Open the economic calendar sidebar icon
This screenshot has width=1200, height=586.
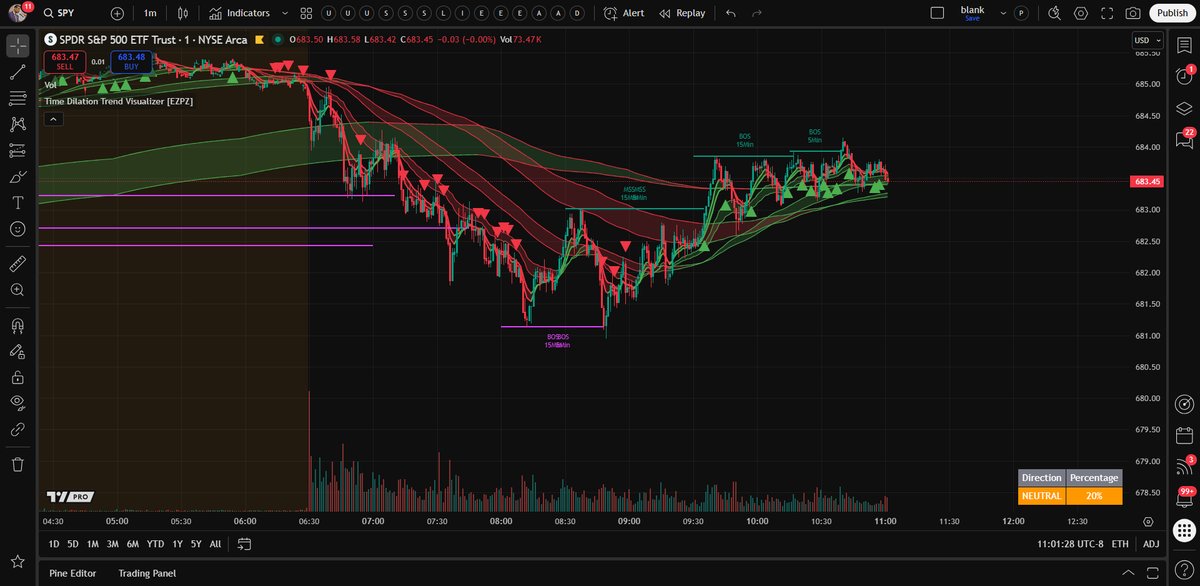1184,435
